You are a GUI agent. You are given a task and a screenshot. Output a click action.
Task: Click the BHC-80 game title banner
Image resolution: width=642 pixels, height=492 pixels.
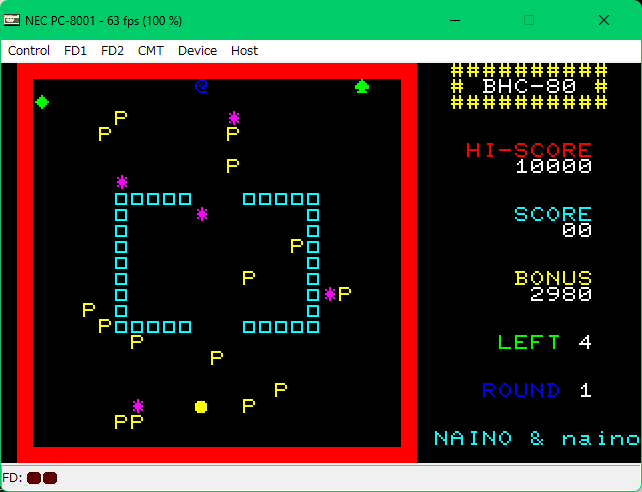coord(529,86)
